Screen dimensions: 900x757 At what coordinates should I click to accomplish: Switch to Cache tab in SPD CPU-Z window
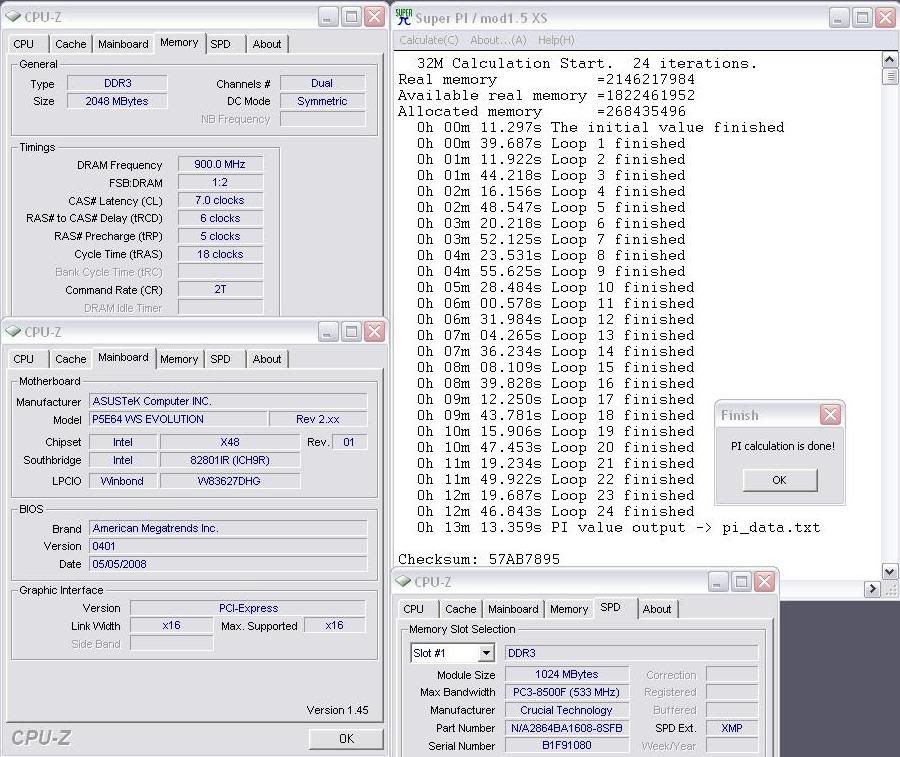461,610
